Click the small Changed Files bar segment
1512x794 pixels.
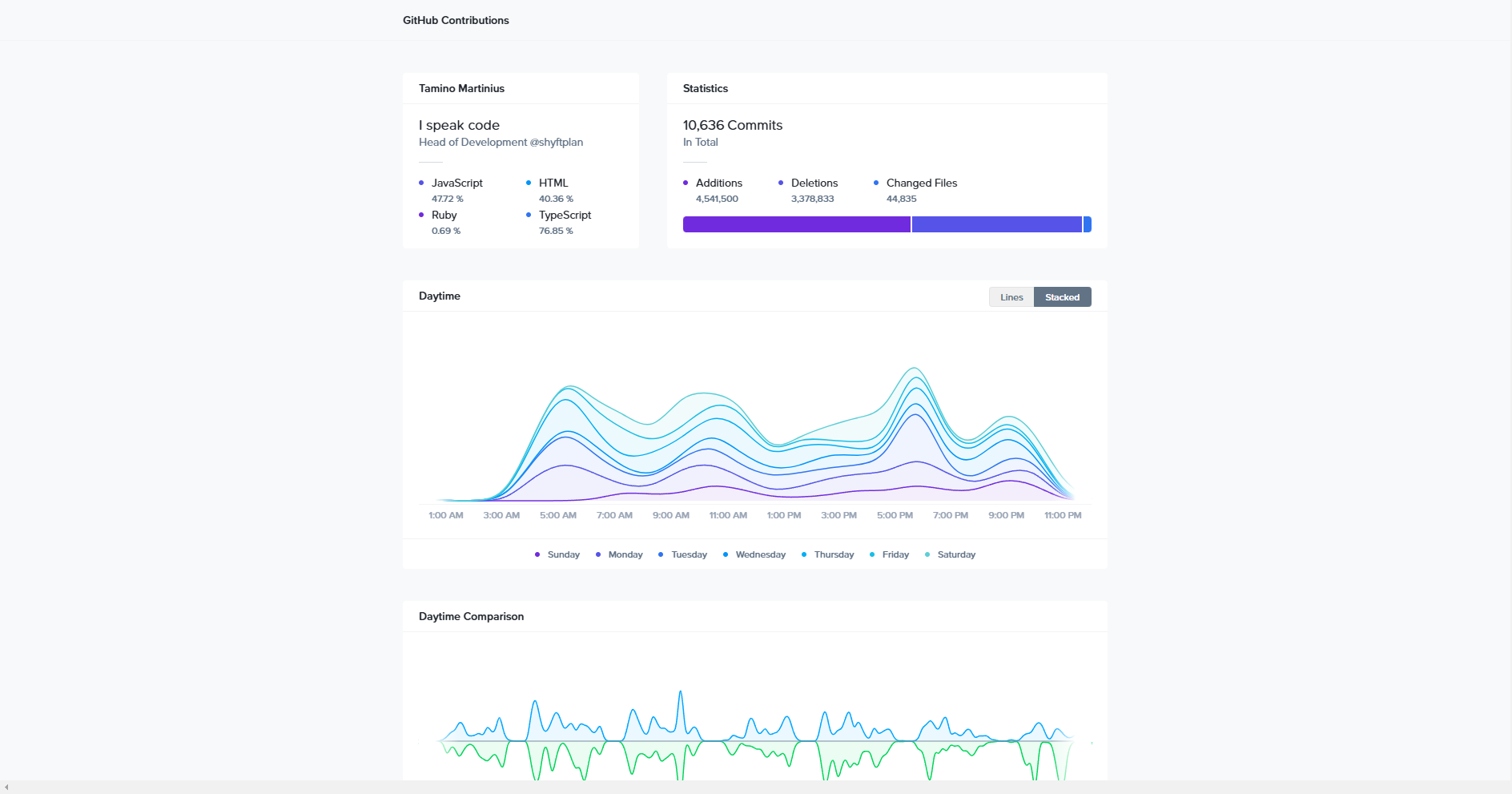point(1088,224)
